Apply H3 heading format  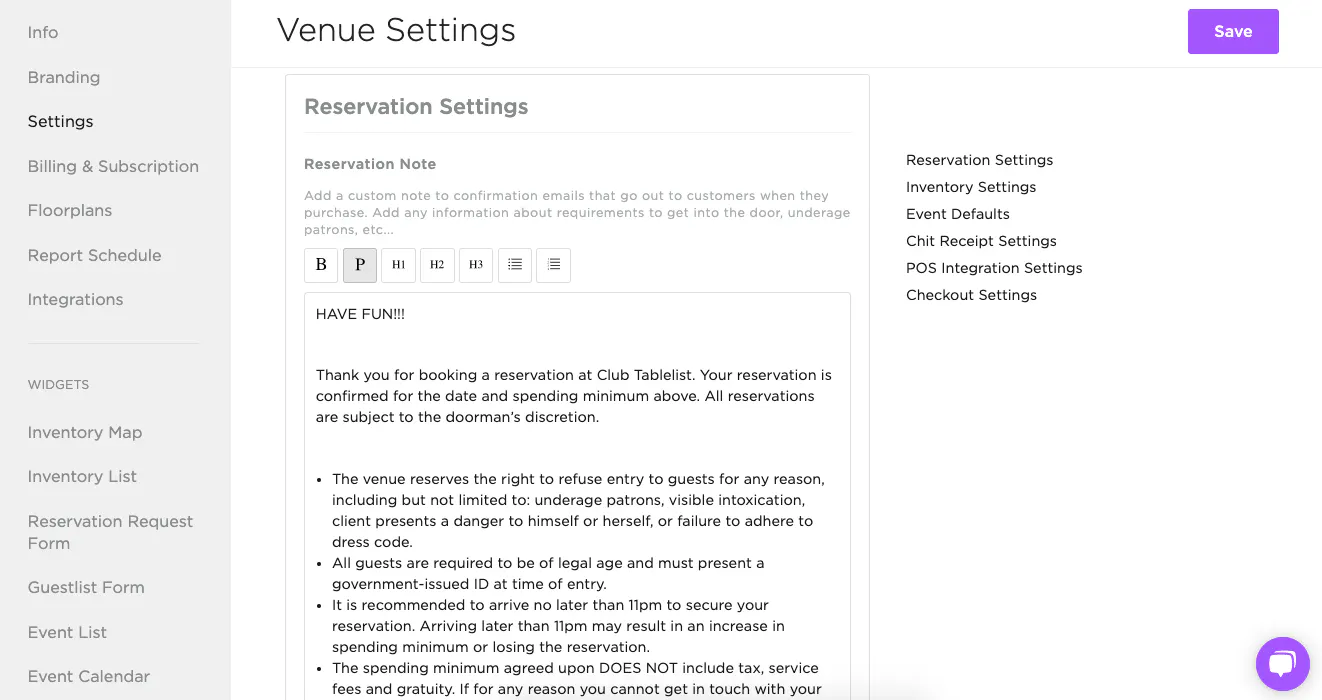(x=476, y=265)
